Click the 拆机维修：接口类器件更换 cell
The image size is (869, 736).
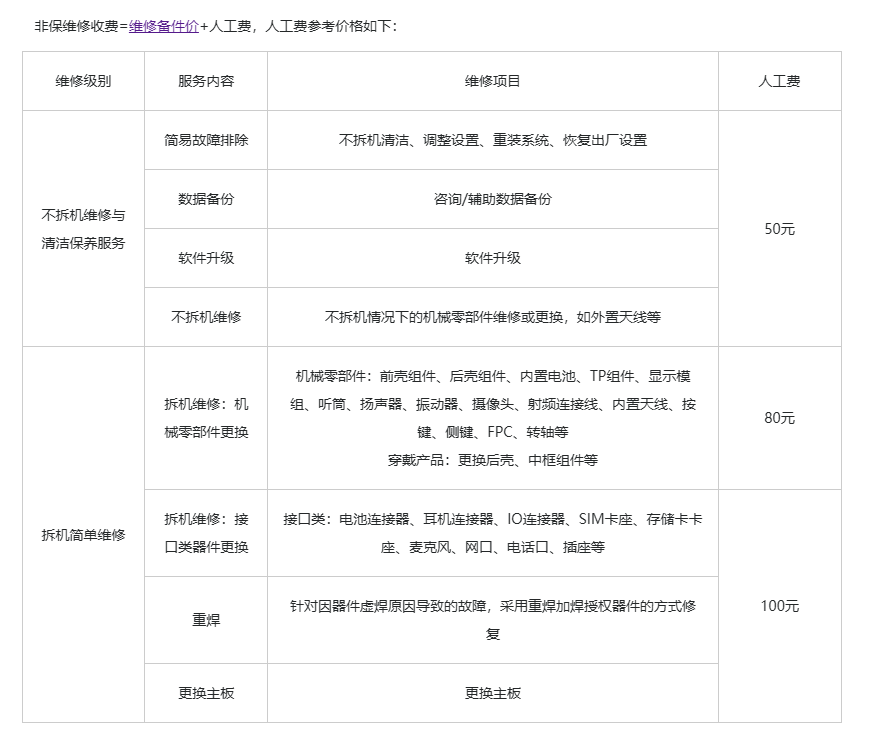pyautogui.click(x=206, y=533)
